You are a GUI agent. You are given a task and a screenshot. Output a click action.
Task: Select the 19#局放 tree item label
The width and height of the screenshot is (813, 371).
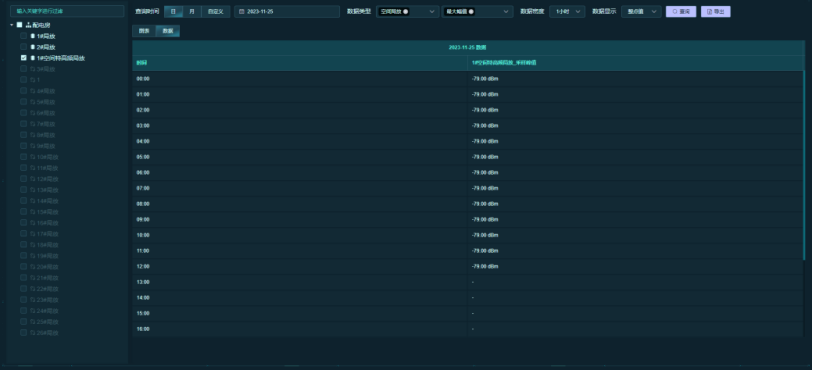coord(47,256)
